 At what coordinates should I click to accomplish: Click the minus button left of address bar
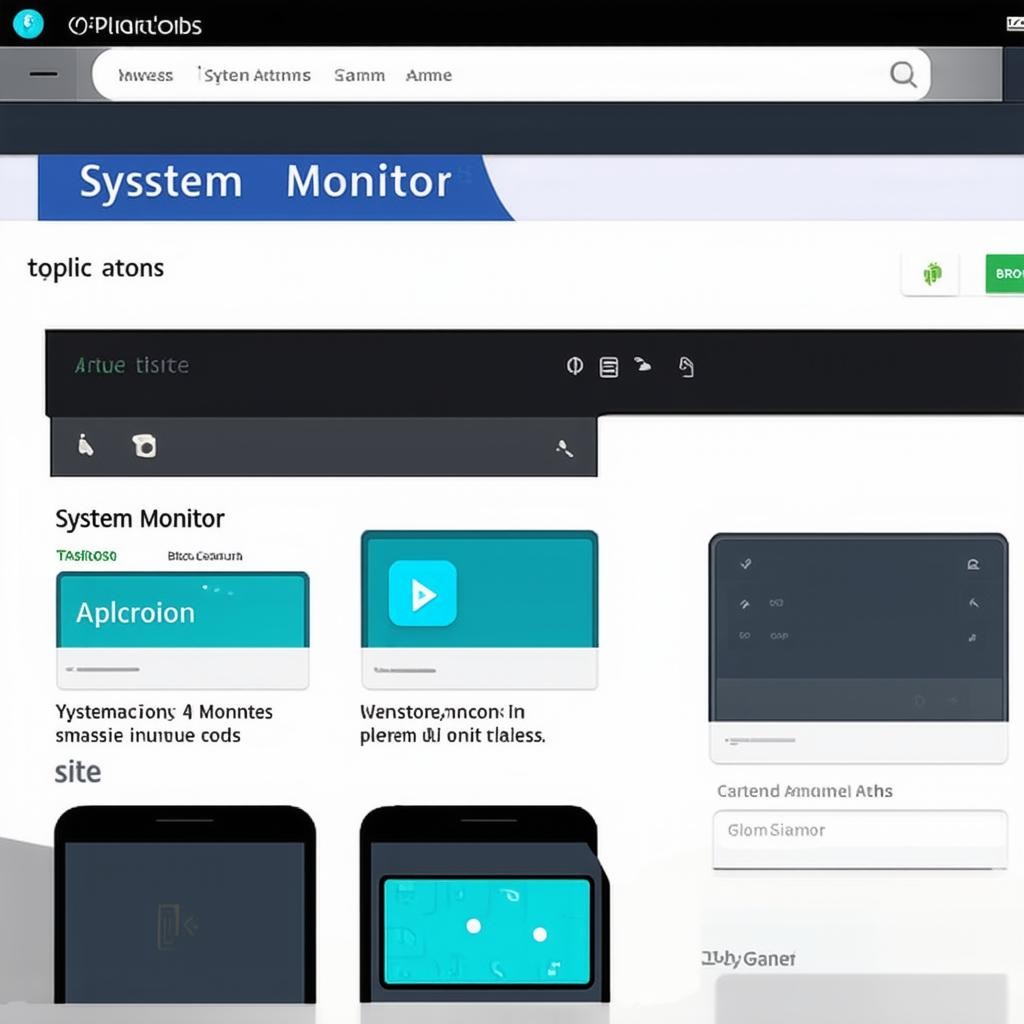[43, 74]
